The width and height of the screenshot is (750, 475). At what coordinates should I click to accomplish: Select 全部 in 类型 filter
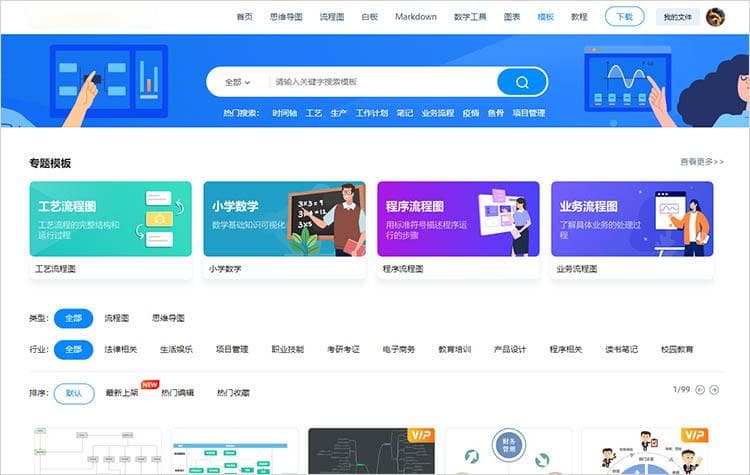[73, 318]
